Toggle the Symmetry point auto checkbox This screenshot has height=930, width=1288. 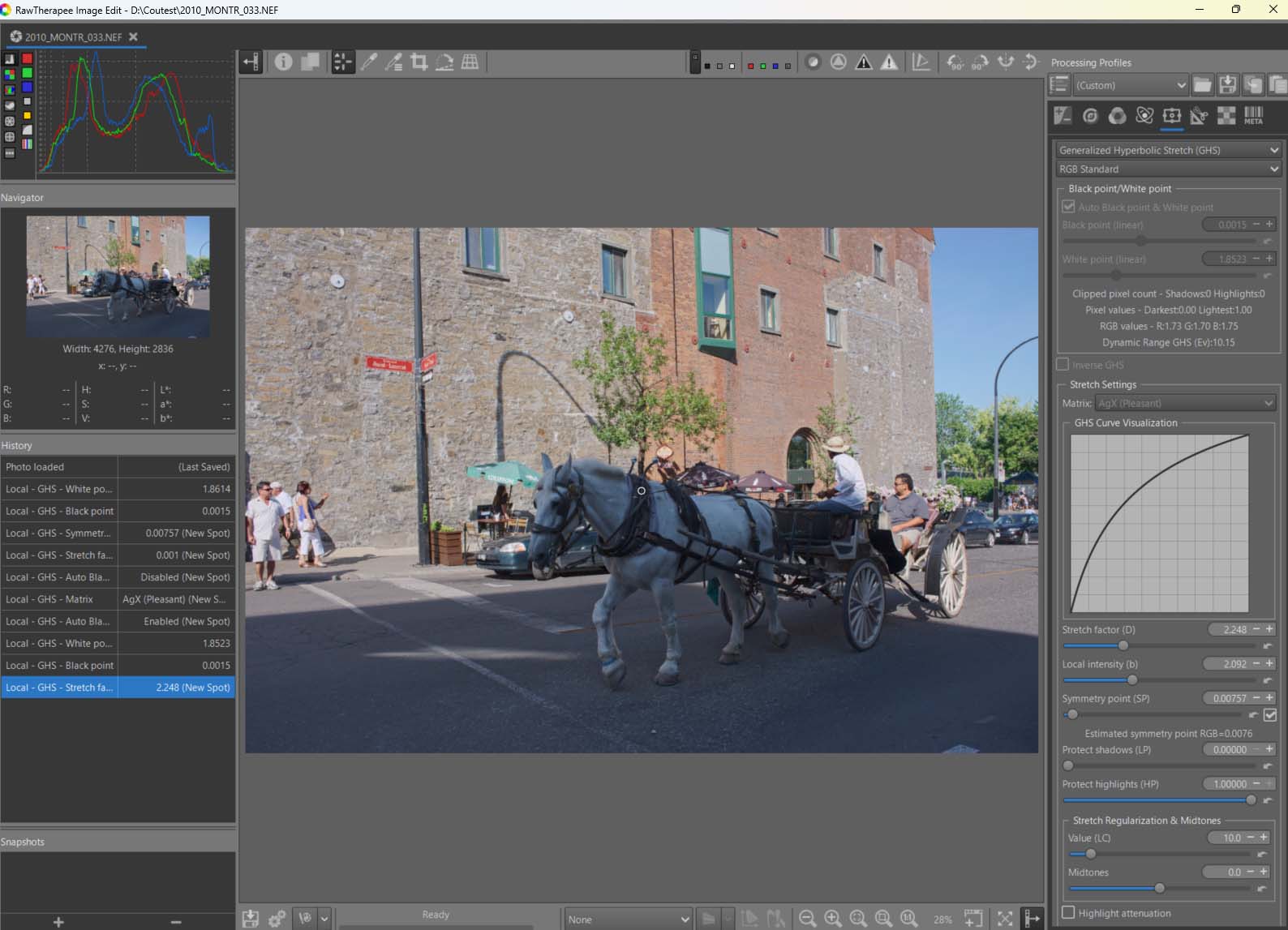1270,715
